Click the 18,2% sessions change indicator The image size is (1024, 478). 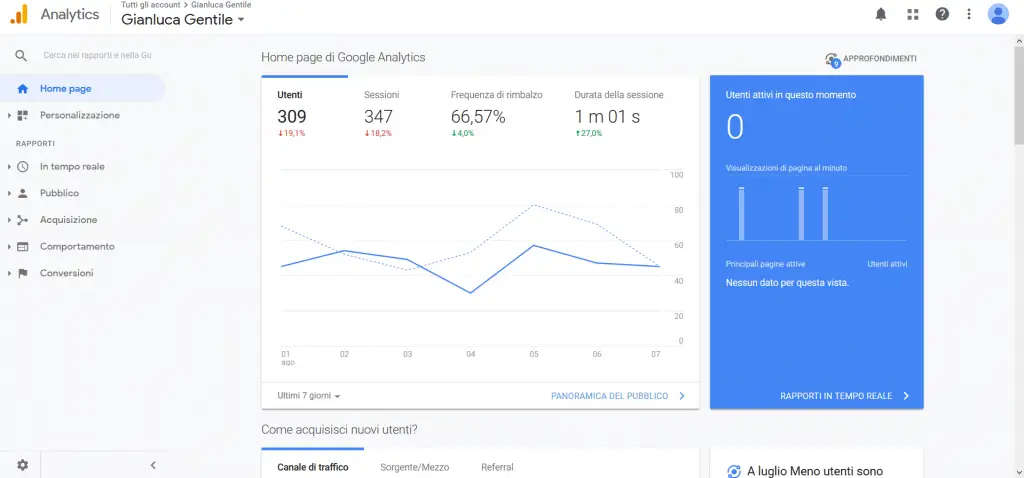click(x=378, y=133)
